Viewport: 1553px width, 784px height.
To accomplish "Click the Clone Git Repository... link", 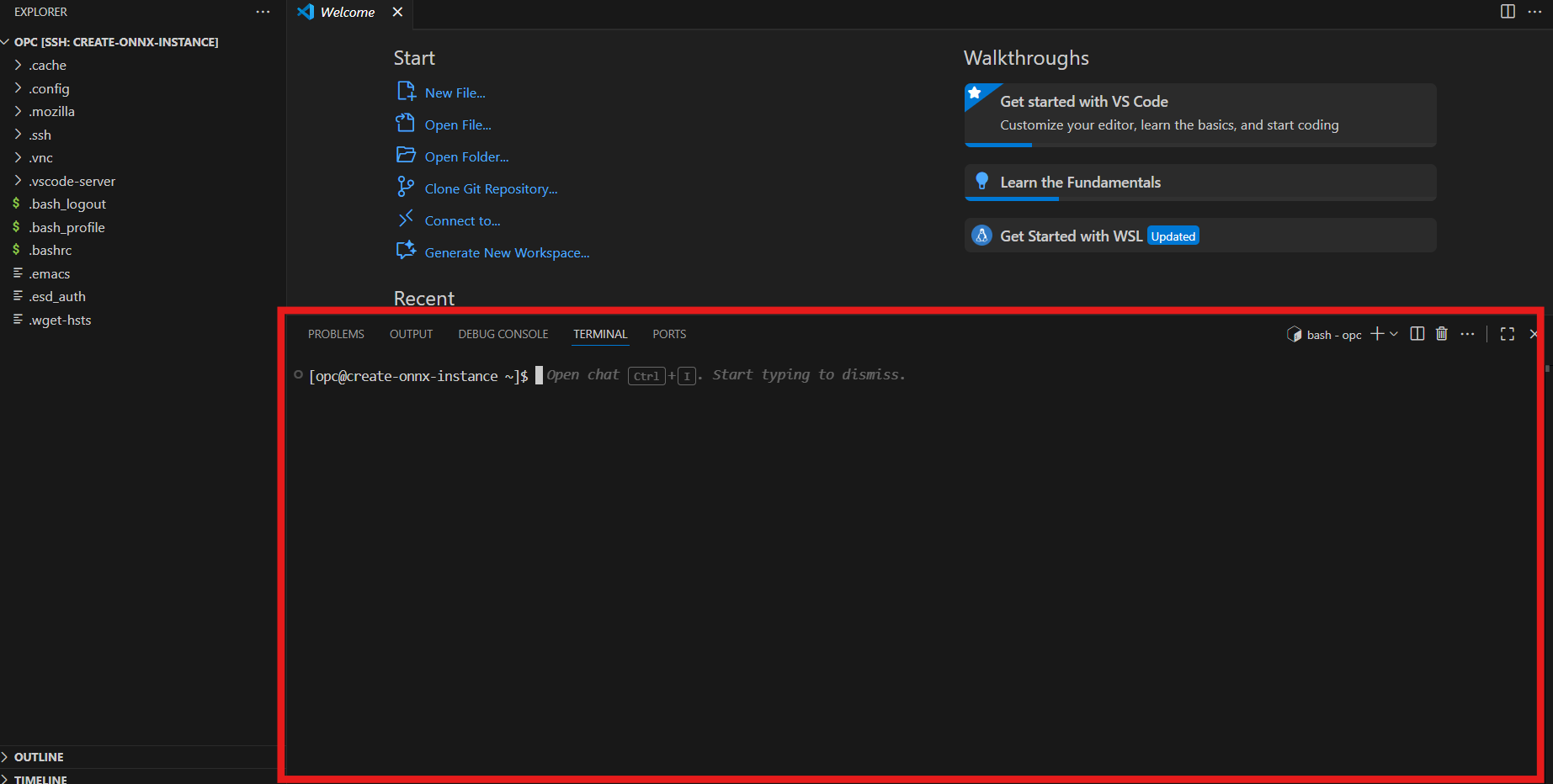I will [491, 188].
